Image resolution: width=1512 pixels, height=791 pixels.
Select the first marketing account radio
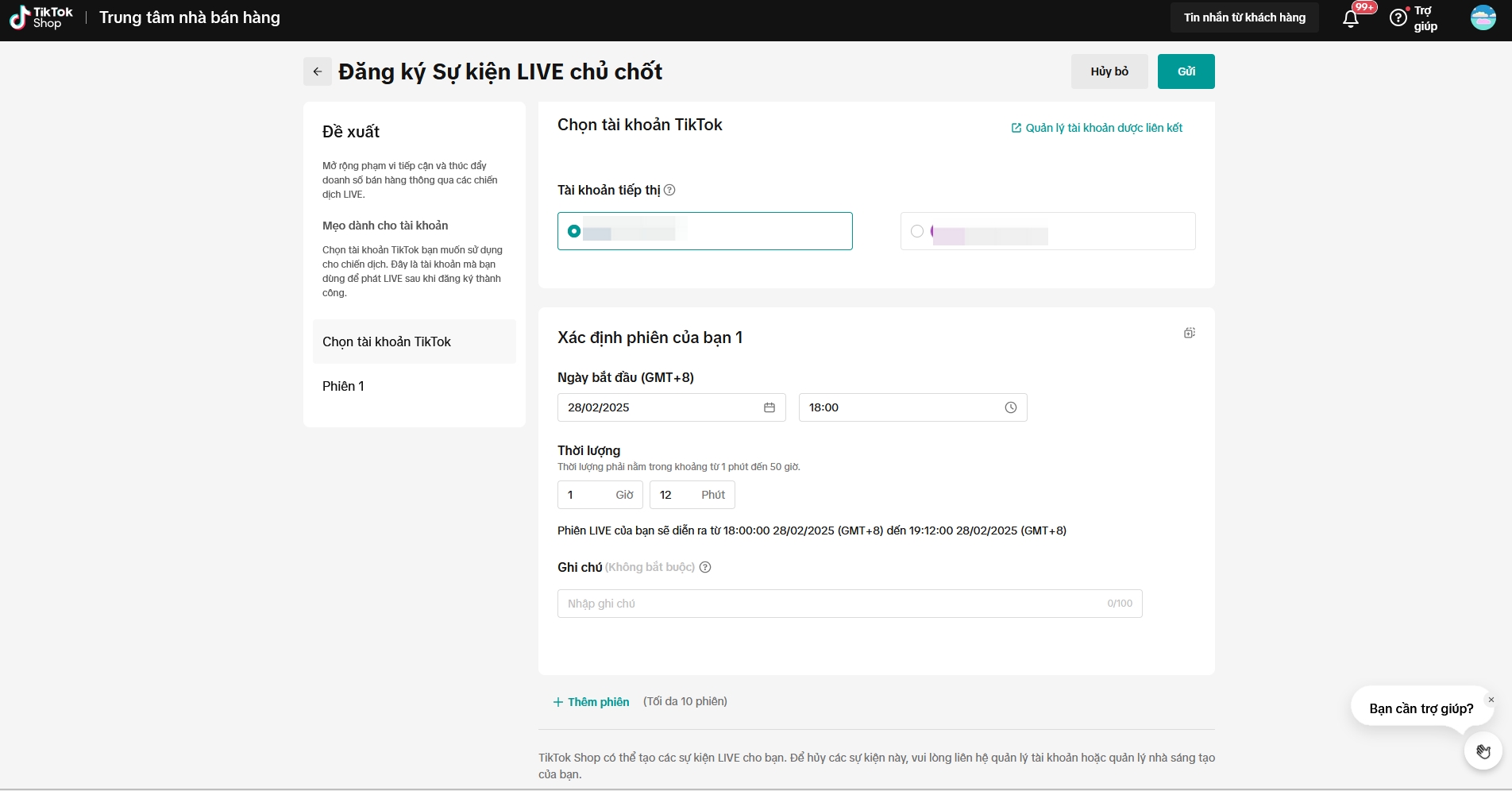click(574, 231)
